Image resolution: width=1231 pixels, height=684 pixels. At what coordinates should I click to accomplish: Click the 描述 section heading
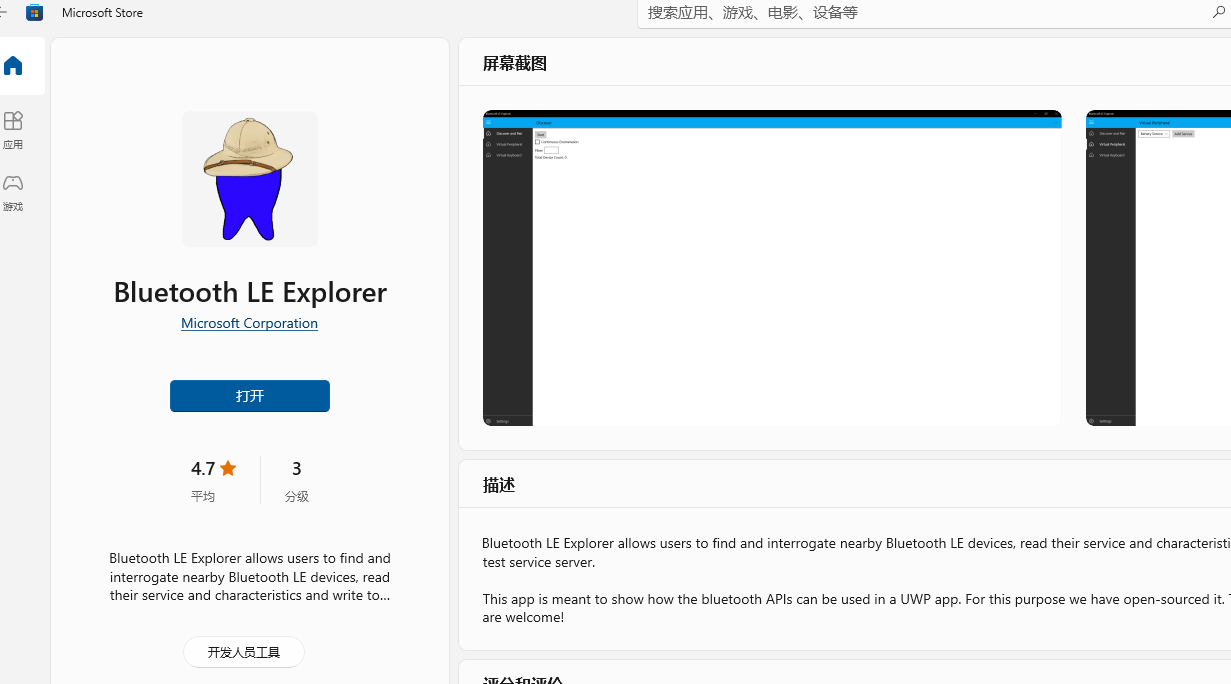point(498,485)
